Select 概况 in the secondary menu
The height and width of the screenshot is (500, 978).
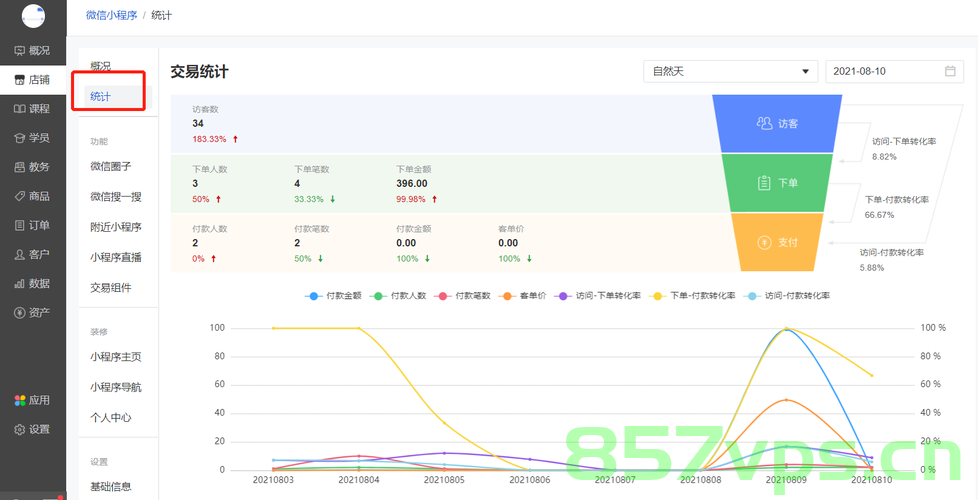click(x=100, y=67)
